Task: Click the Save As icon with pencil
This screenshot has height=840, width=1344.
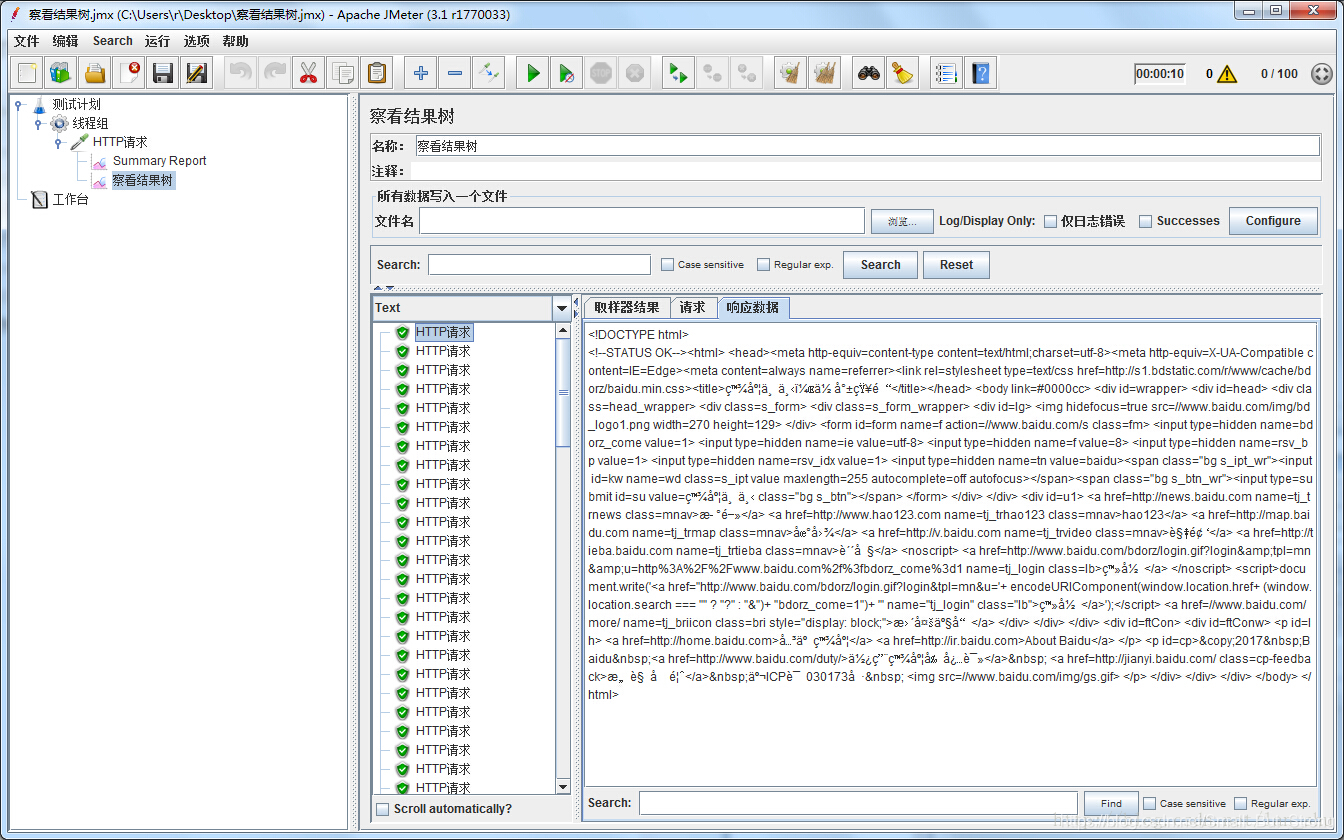Action: (198, 73)
